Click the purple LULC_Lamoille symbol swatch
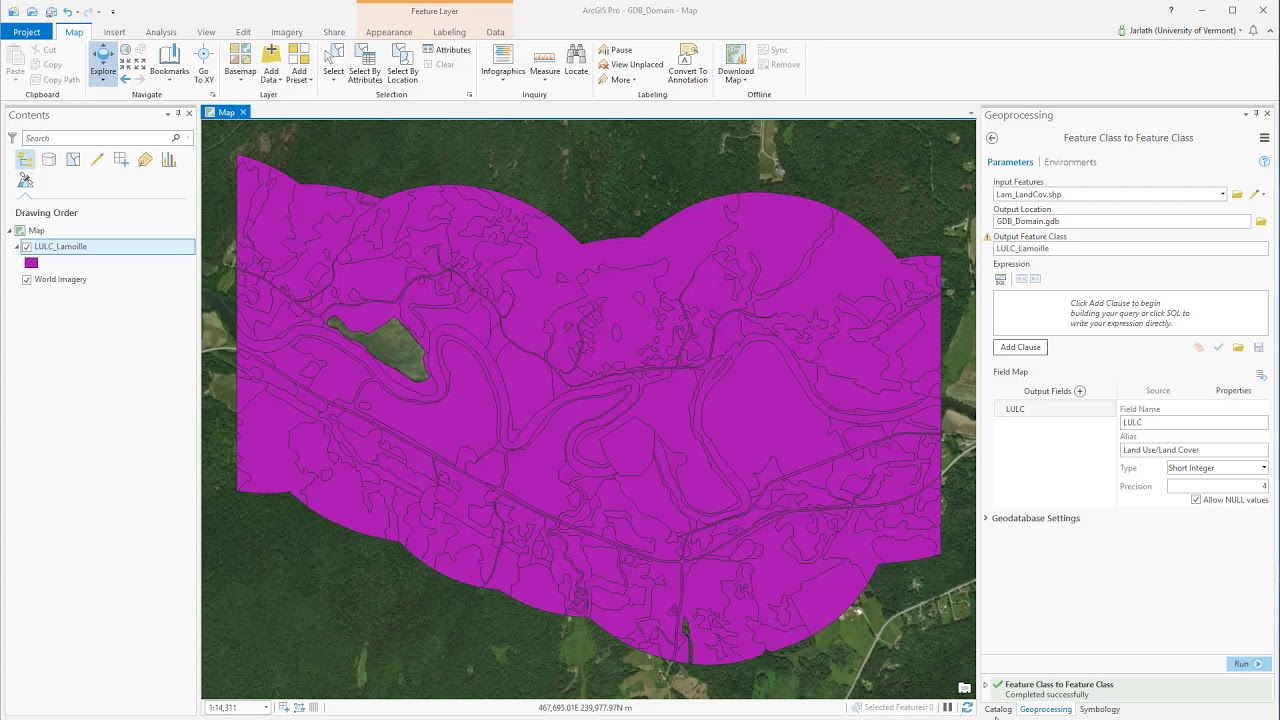Image resolution: width=1280 pixels, height=720 pixels. click(31, 263)
